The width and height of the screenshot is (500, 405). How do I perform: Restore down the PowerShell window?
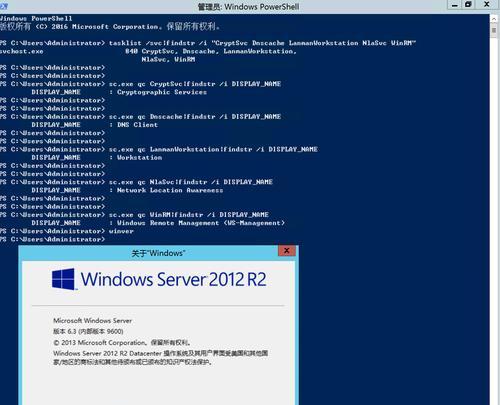[468, 5]
